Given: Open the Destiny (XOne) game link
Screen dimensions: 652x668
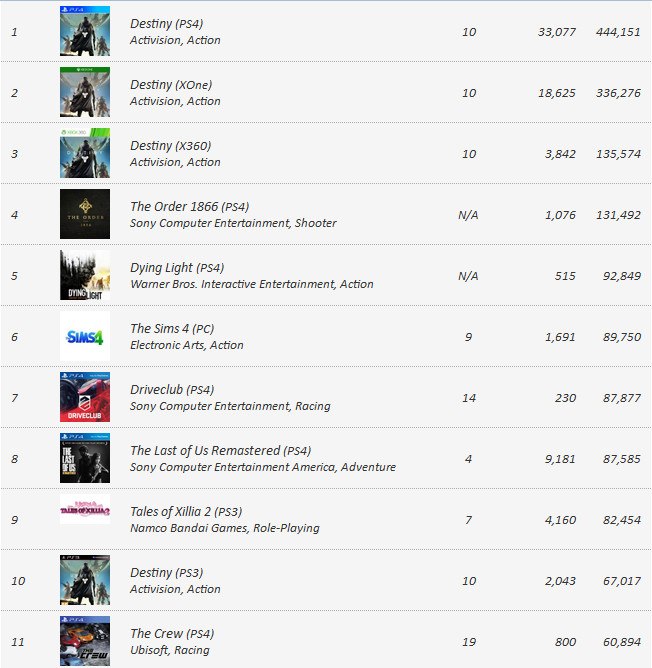Looking at the screenshot, I should tap(171, 85).
